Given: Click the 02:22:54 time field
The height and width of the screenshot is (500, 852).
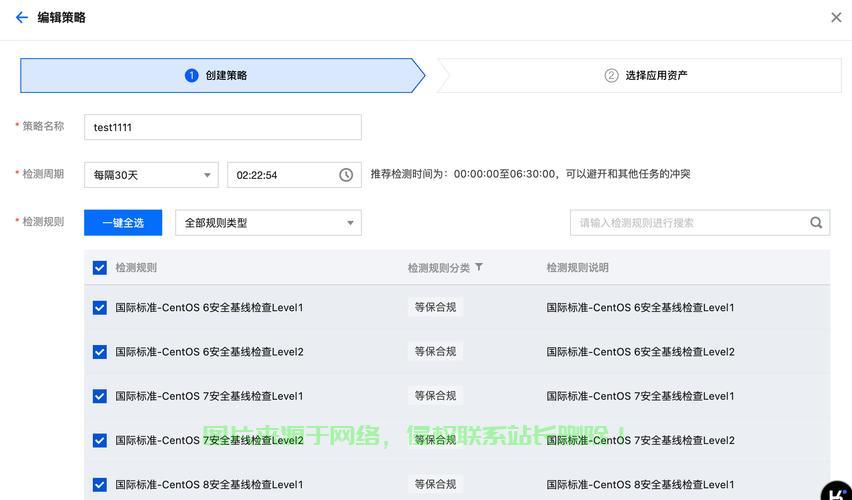Looking at the screenshot, I should [x=294, y=175].
